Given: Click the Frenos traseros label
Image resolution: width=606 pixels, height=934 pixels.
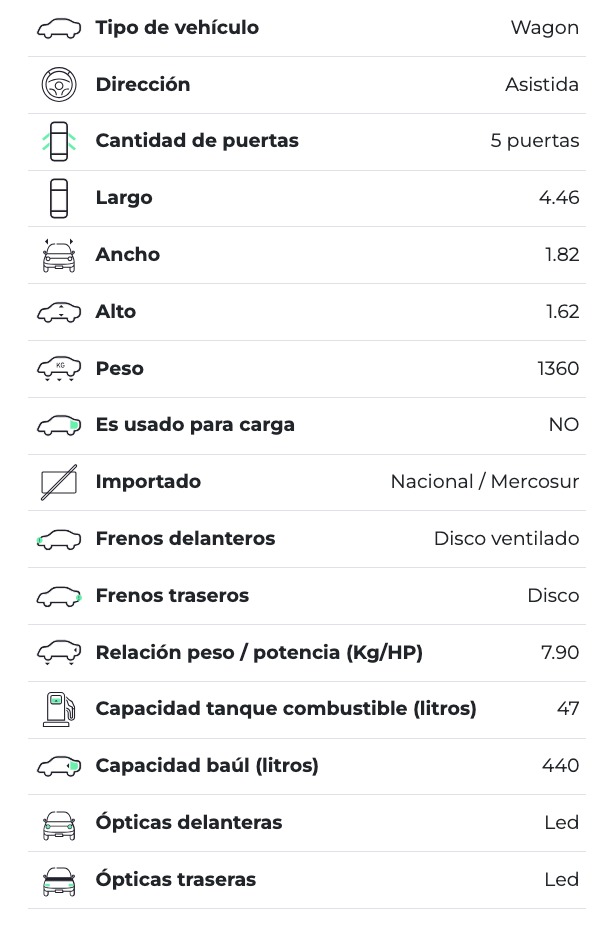Looking at the screenshot, I should 172,596.
